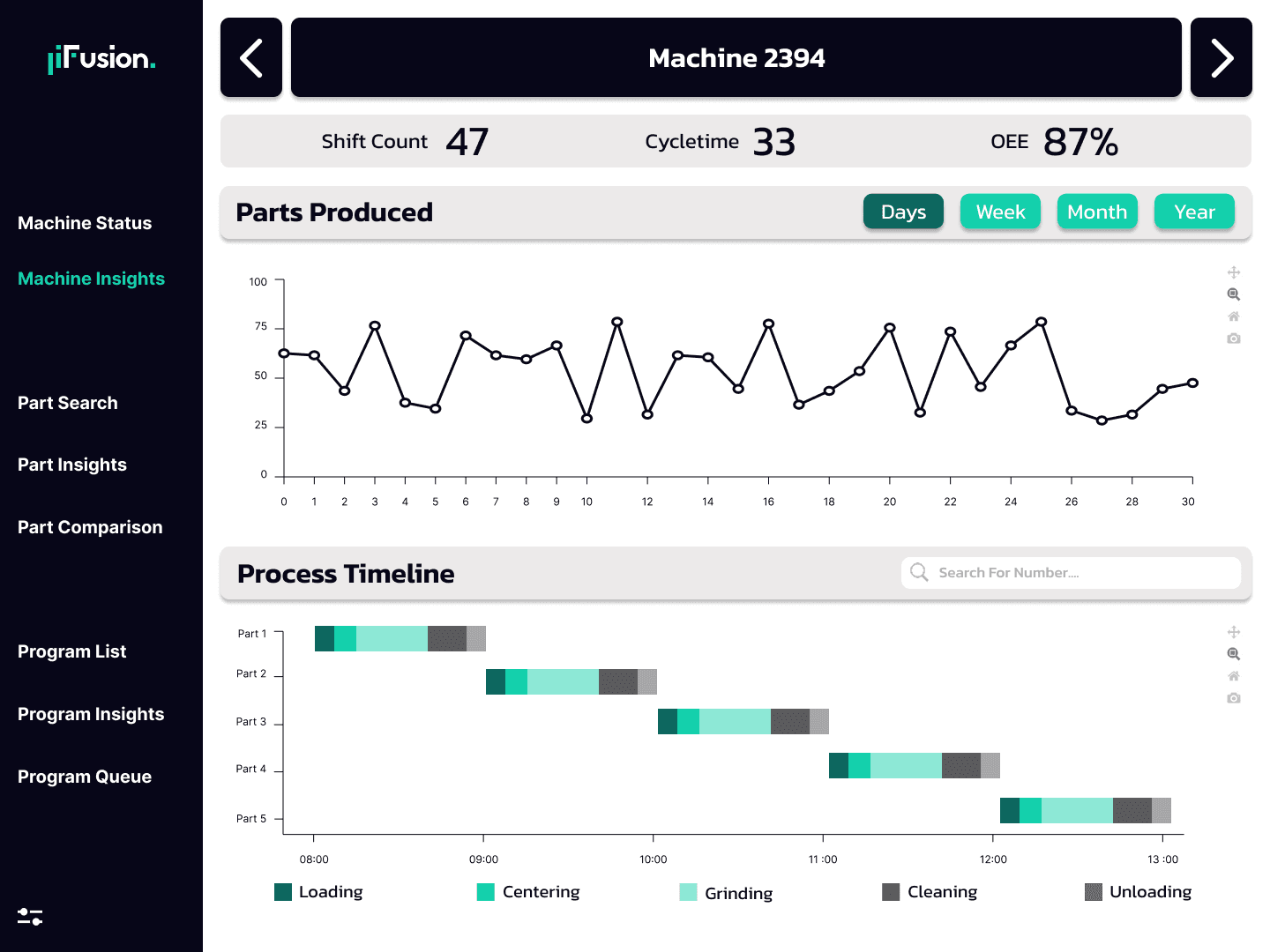Open Program List in sidebar

[x=71, y=651]
